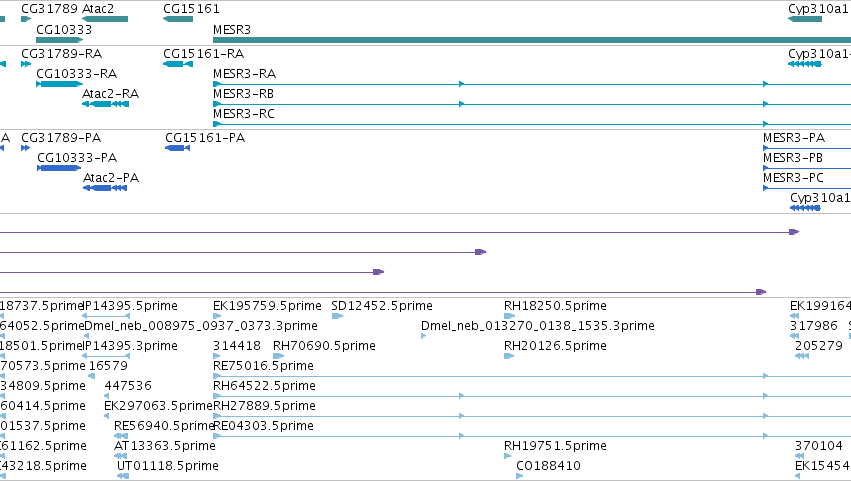This screenshot has height=481, width=851.
Task: Click the Atac2 gene feature arrow
Action: [x=105, y=19]
